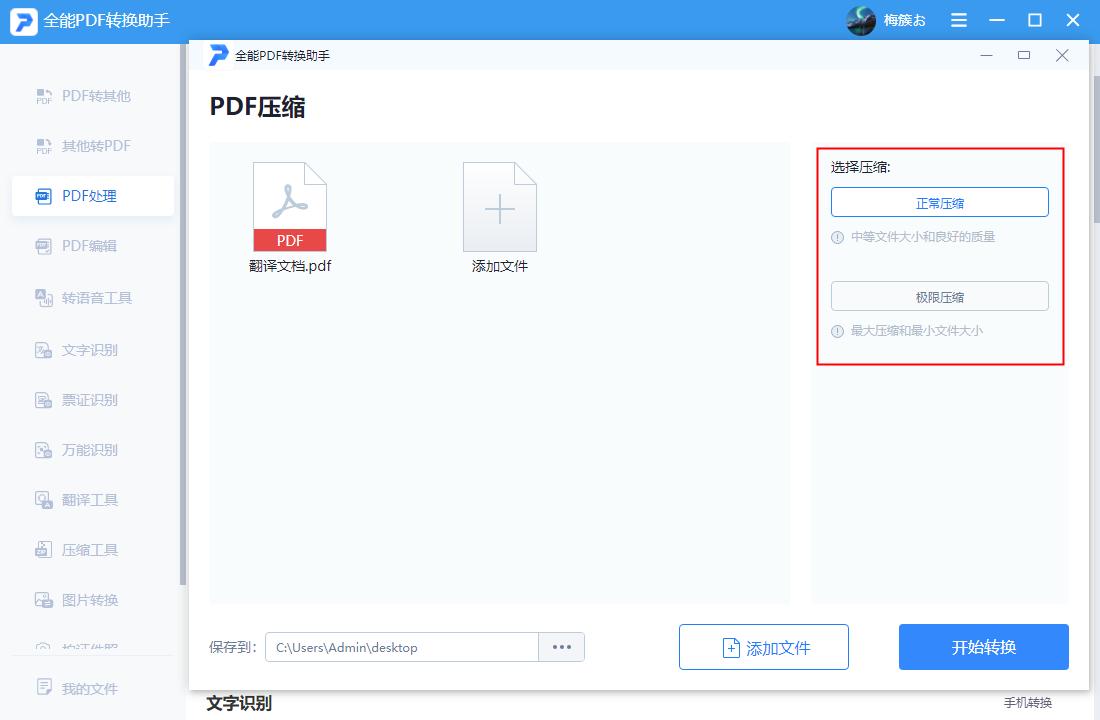Choose 正常压缩 compression mode
This screenshot has height=720, width=1100.
pyautogui.click(x=939, y=202)
